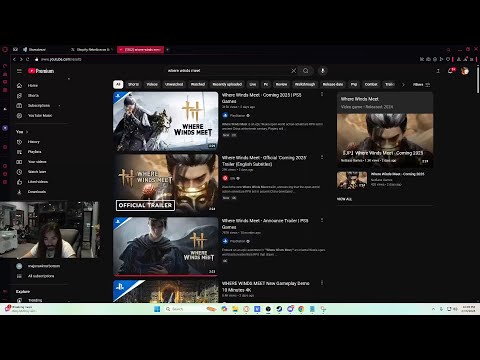
Task: Click the Windows Start button
Action: pos(157,309)
